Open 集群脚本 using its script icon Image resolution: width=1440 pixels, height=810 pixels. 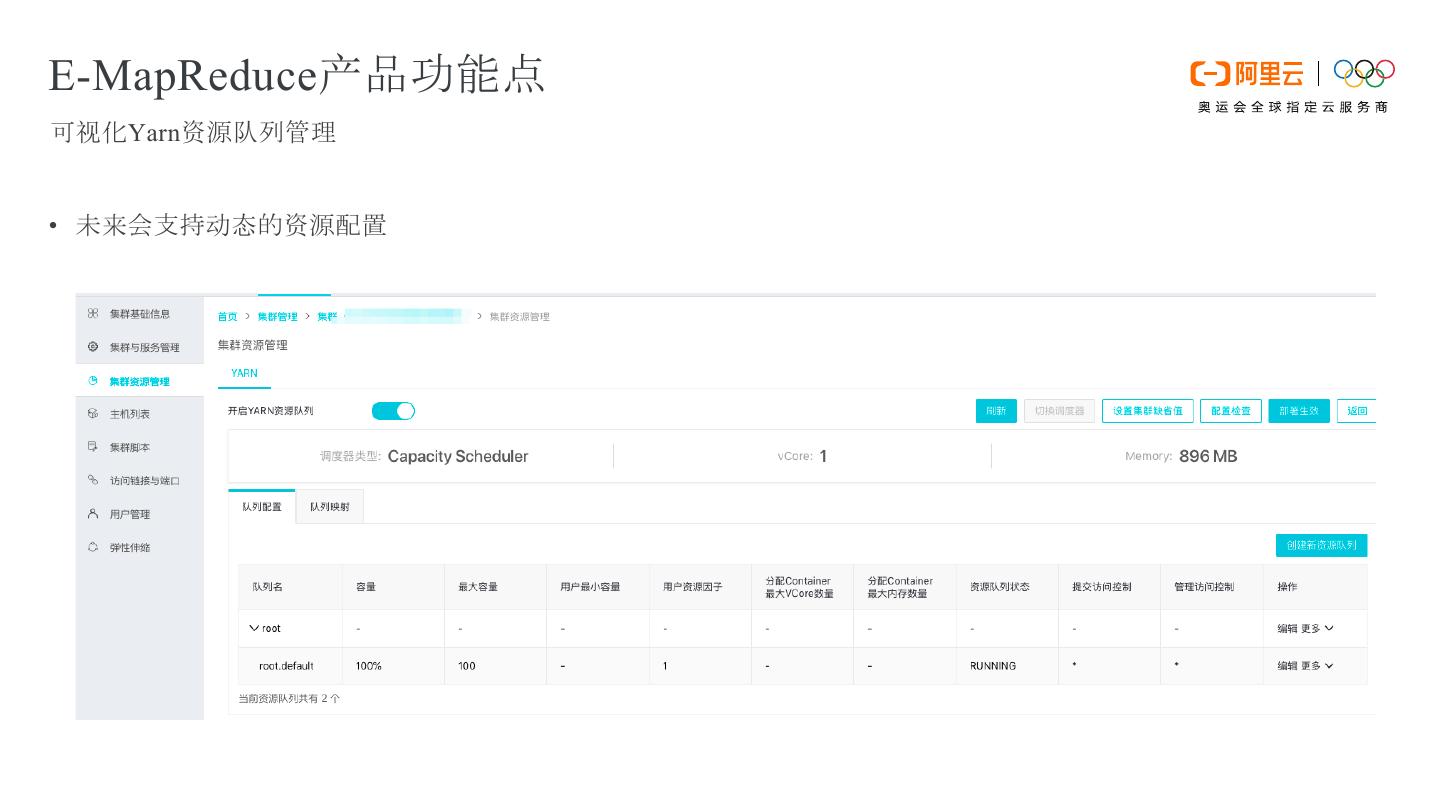(x=93, y=447)
